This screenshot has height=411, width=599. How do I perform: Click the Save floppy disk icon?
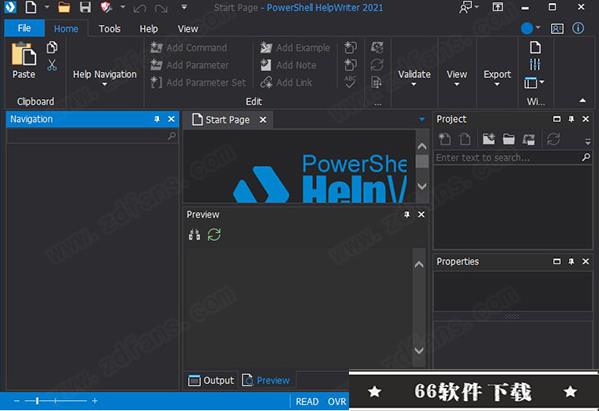(85, 7)
